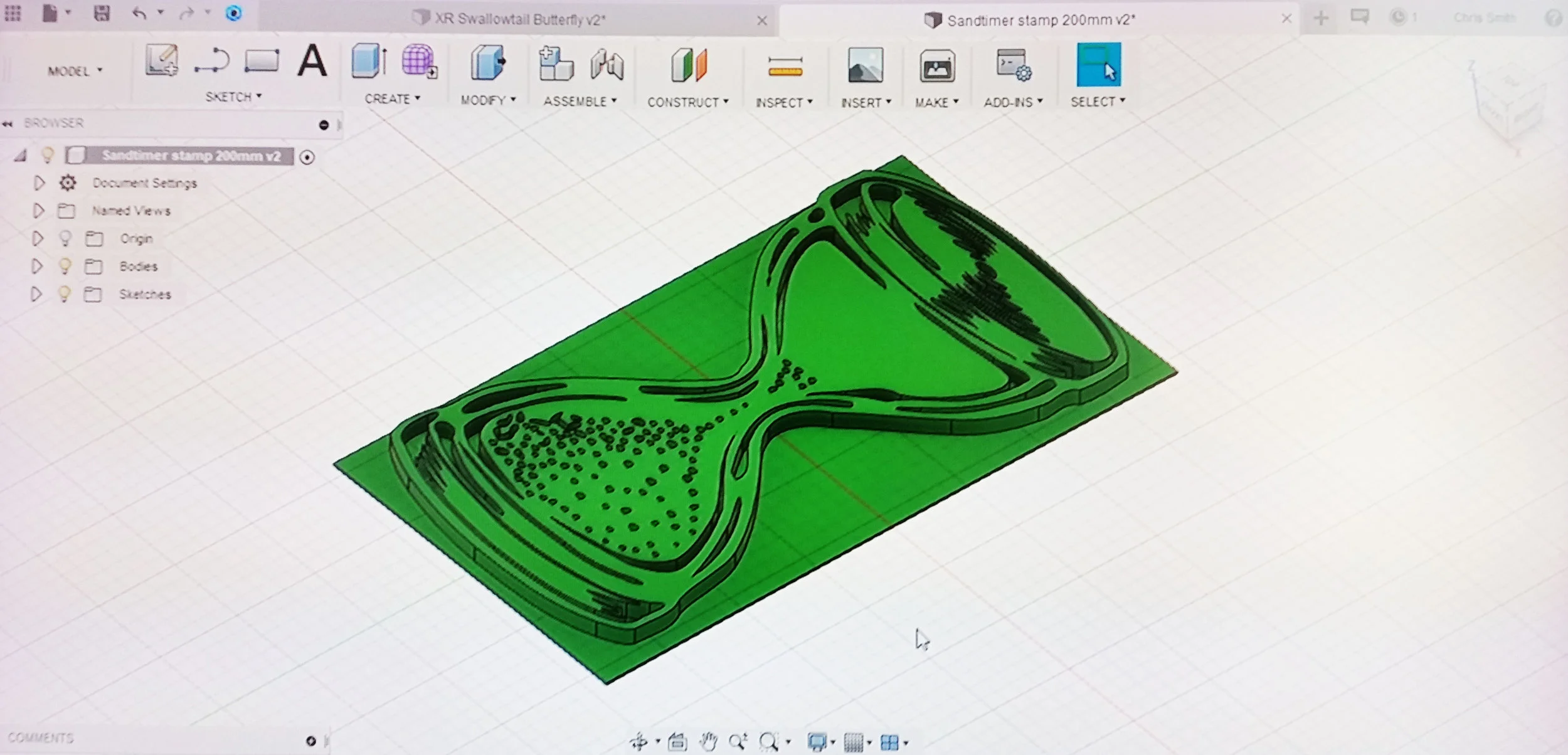Screen dimensions: 1568x755
Task: Activate the blue Select tool
Action: coord(1098,65)
